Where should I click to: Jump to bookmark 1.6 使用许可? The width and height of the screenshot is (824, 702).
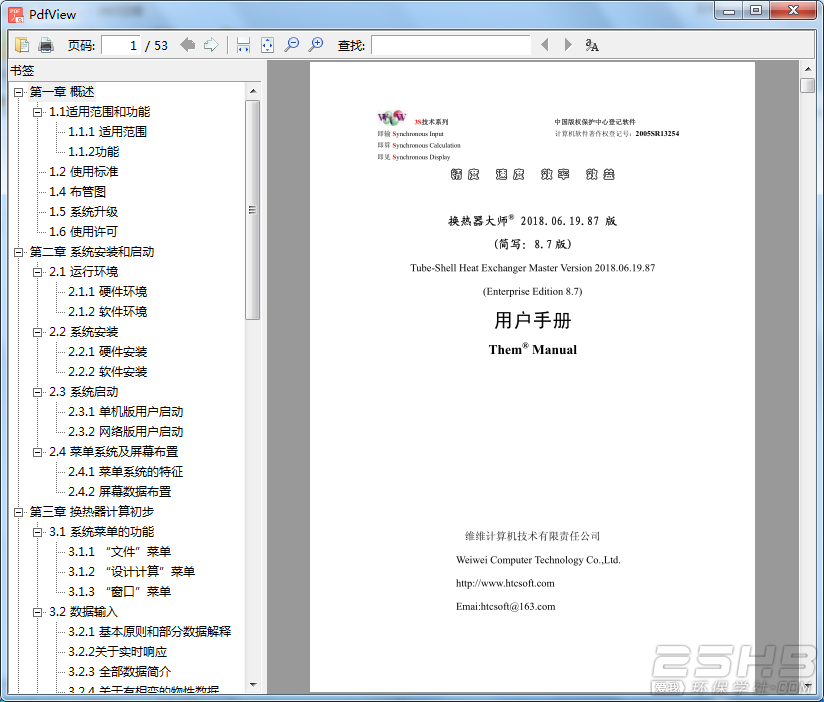pyautogui.click(x=84, y=232)
